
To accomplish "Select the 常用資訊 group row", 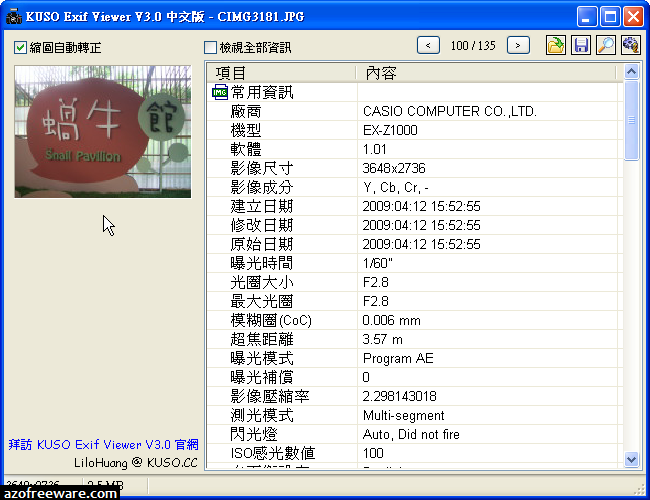I will 415,92.
